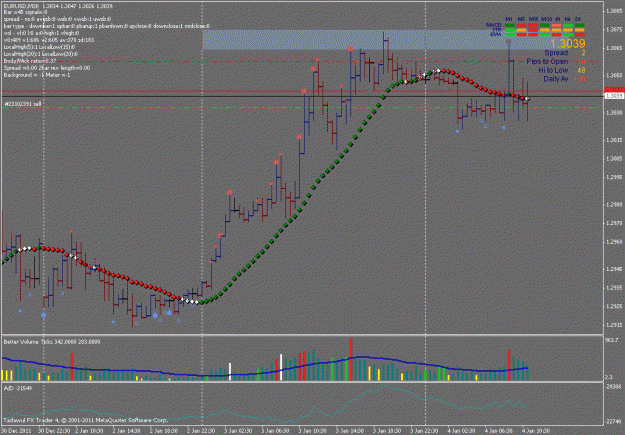Click the Hi to Low label
Viewport: 625px width, 435px height.
553,70
